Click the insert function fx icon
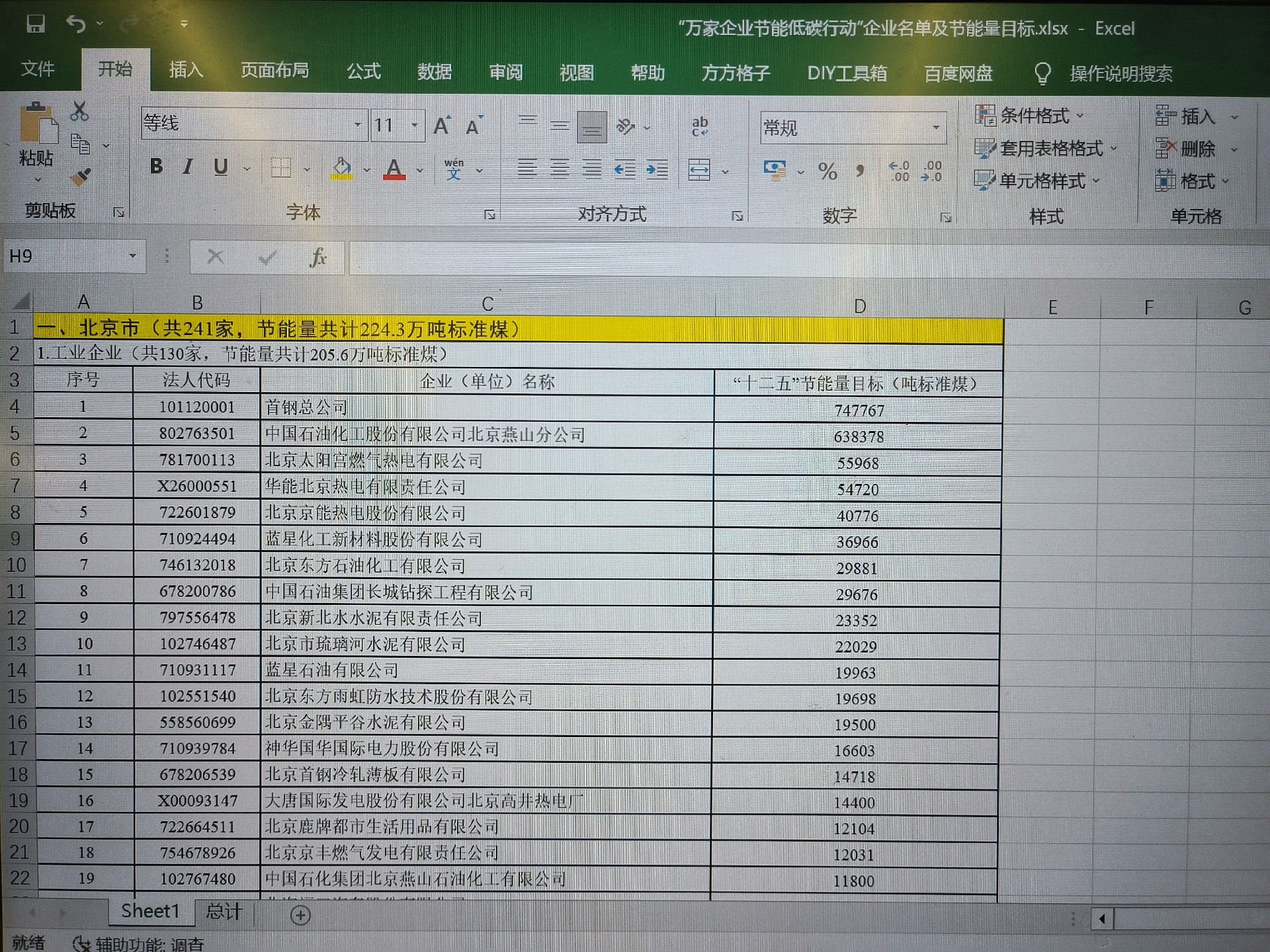This screenshot has height=952, width=1270. pos(318,257)
